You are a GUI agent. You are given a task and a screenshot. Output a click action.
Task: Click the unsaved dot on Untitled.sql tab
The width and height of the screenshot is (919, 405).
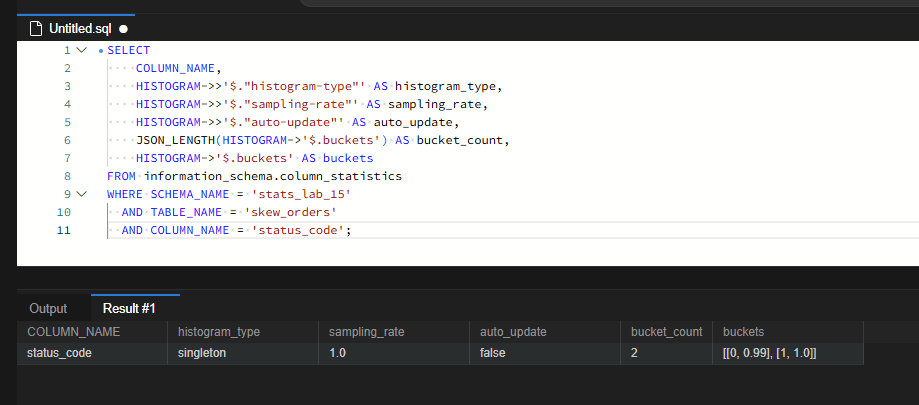click(123, 29)
